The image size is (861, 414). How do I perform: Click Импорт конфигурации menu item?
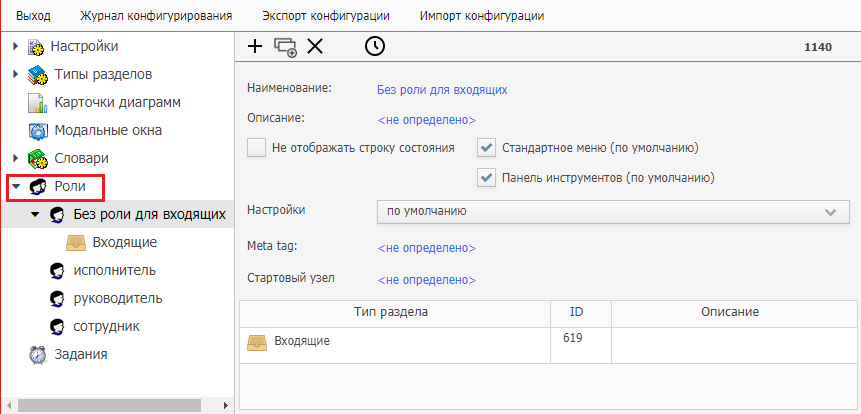(482, 16)
